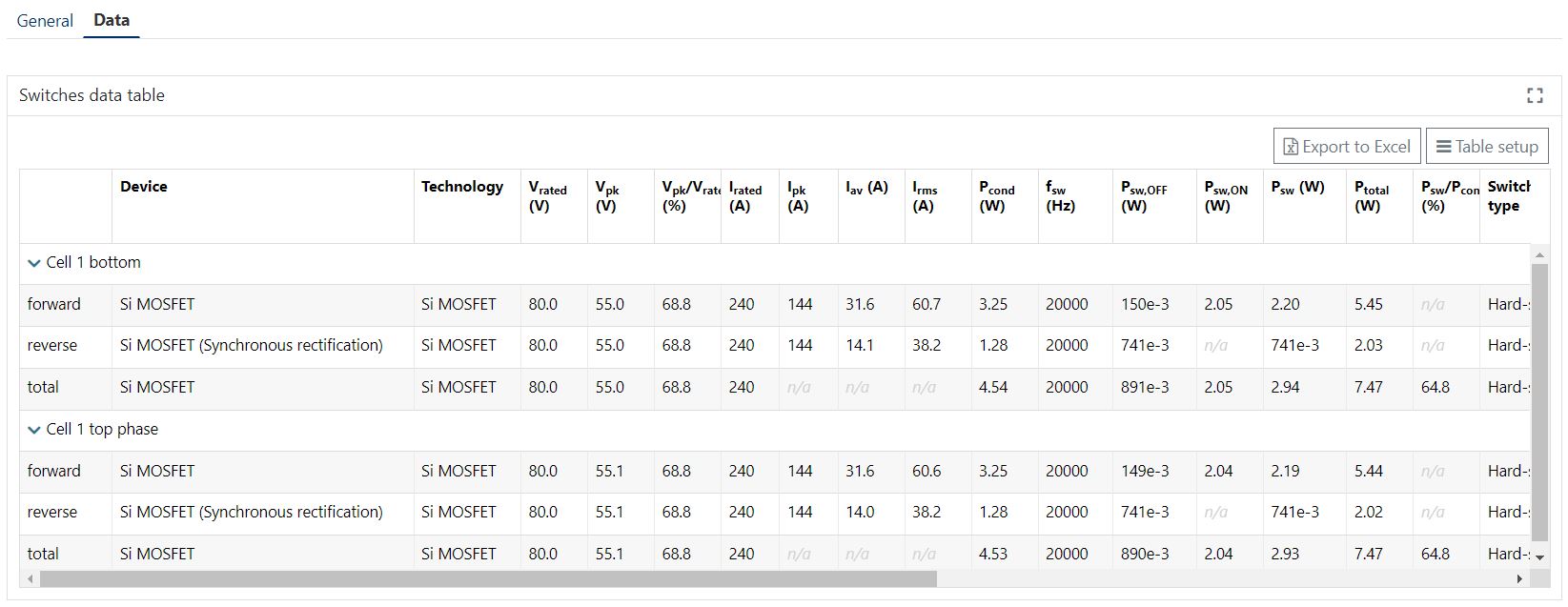Click the Switch type column header
The image size is (1568, 607).
click(1508, 196)
